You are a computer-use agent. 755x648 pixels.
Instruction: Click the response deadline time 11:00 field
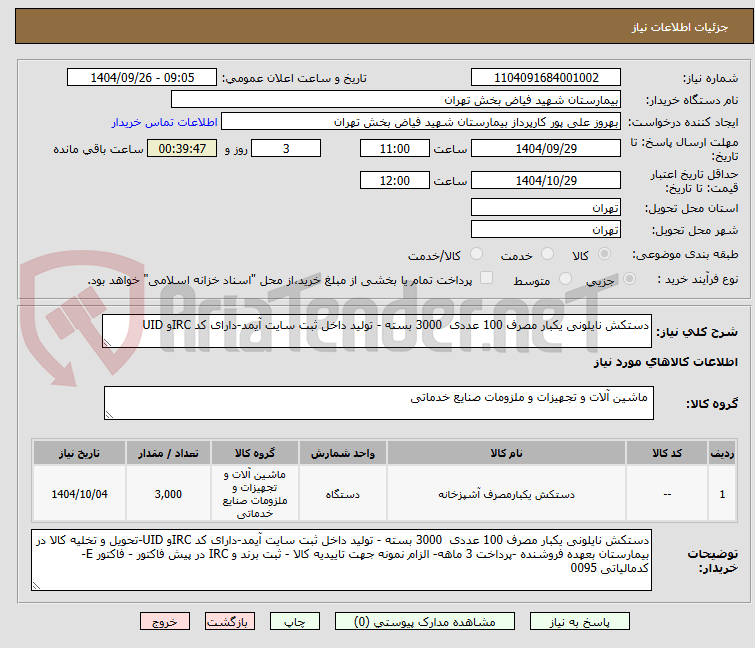[x=394, y=148]
